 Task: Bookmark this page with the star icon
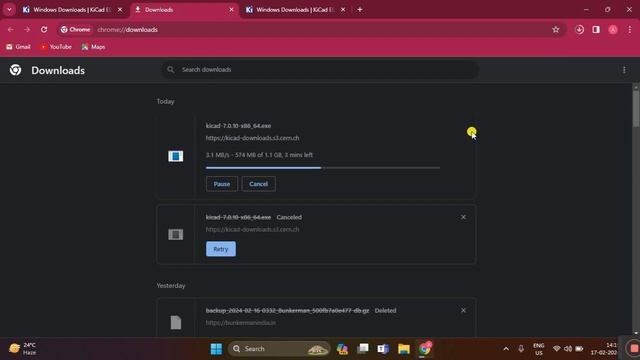(x=556, y=29)
